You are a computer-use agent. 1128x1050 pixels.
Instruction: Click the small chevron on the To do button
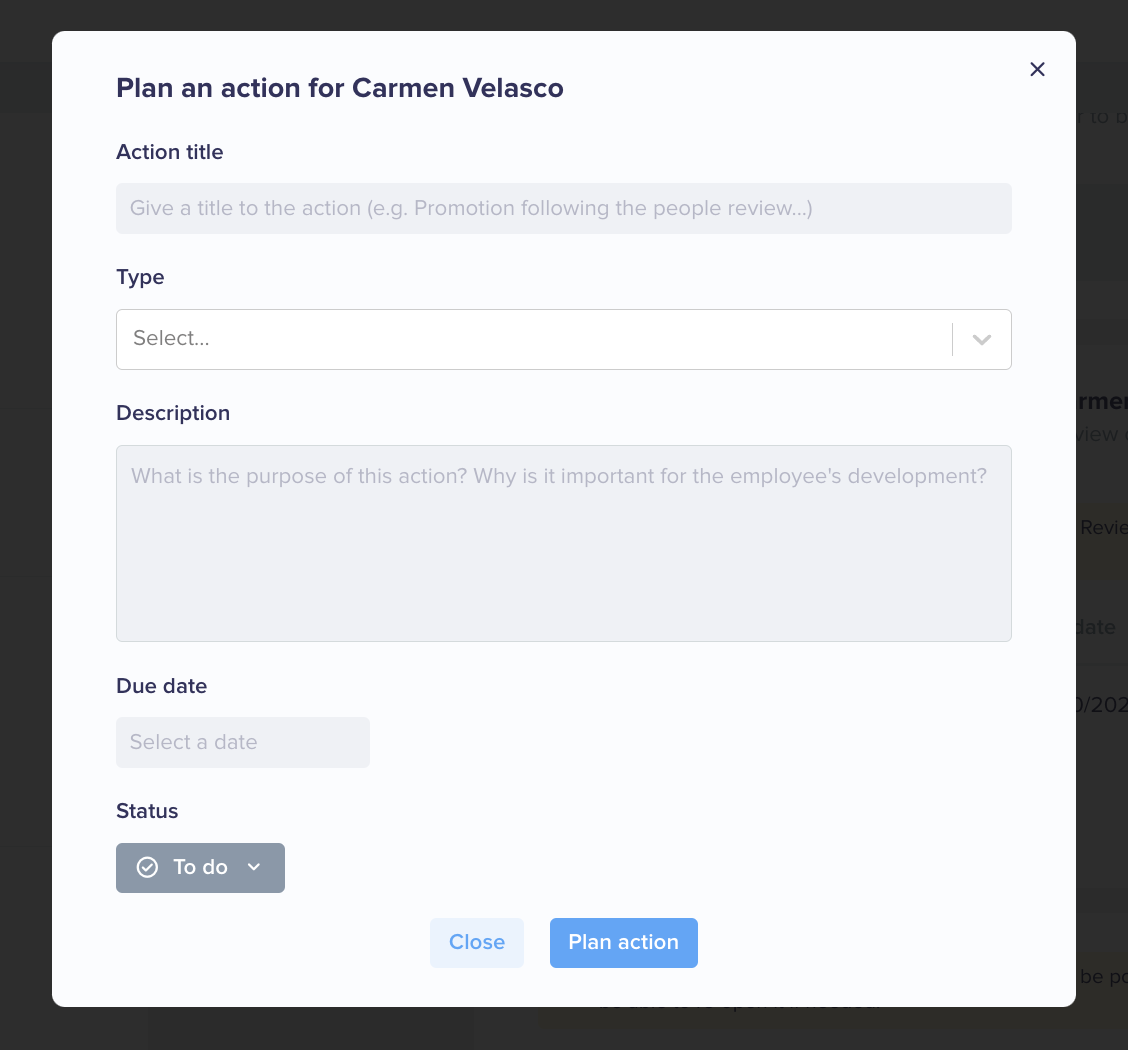[254, 867]
